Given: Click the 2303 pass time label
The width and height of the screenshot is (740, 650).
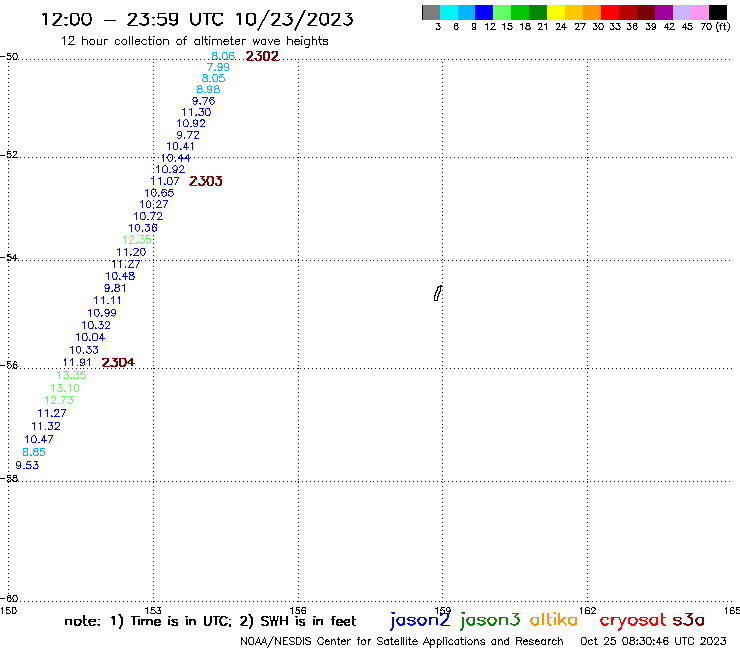Looking at the screenshot, I should pyautogui.click(x=206, y=181).
